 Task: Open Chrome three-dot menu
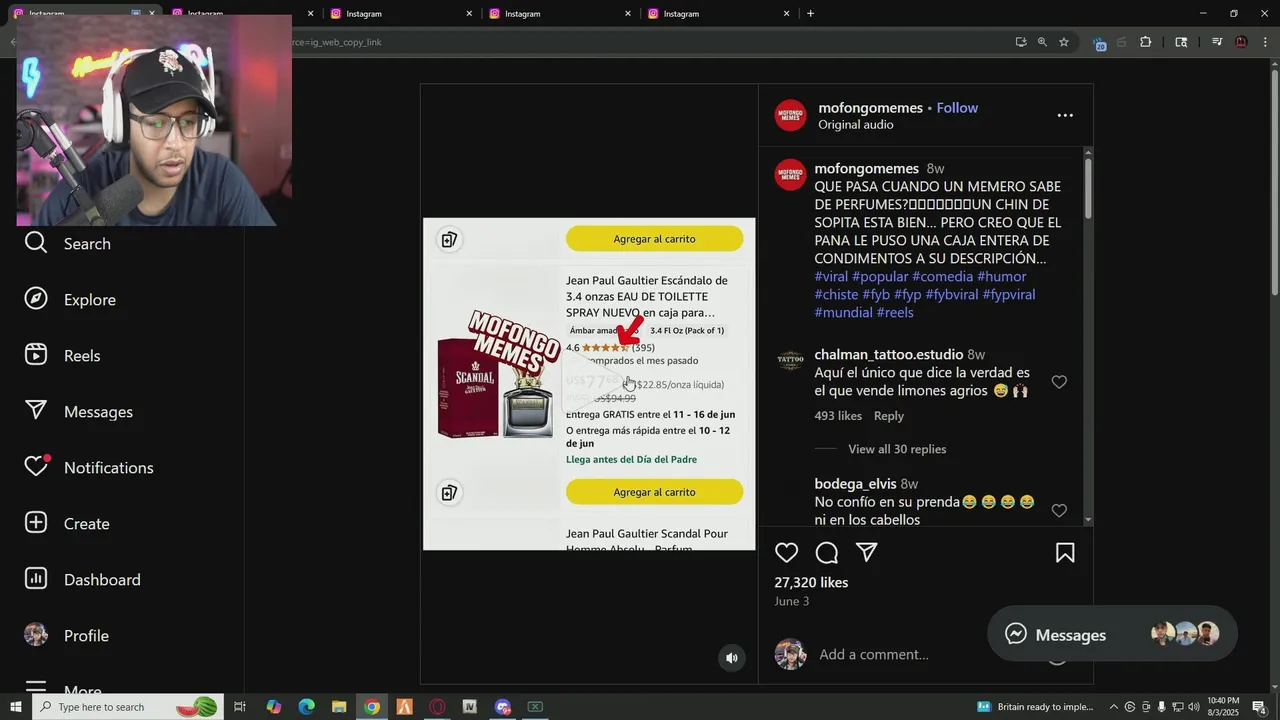(x=1266, y=42)
